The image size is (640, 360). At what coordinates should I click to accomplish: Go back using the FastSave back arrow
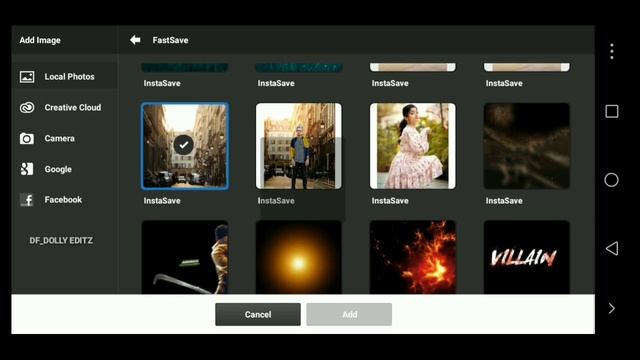135,40
